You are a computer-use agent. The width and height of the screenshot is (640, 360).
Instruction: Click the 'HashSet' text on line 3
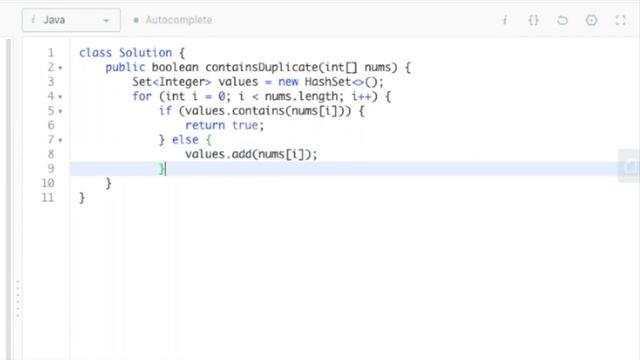coord(328,82)
